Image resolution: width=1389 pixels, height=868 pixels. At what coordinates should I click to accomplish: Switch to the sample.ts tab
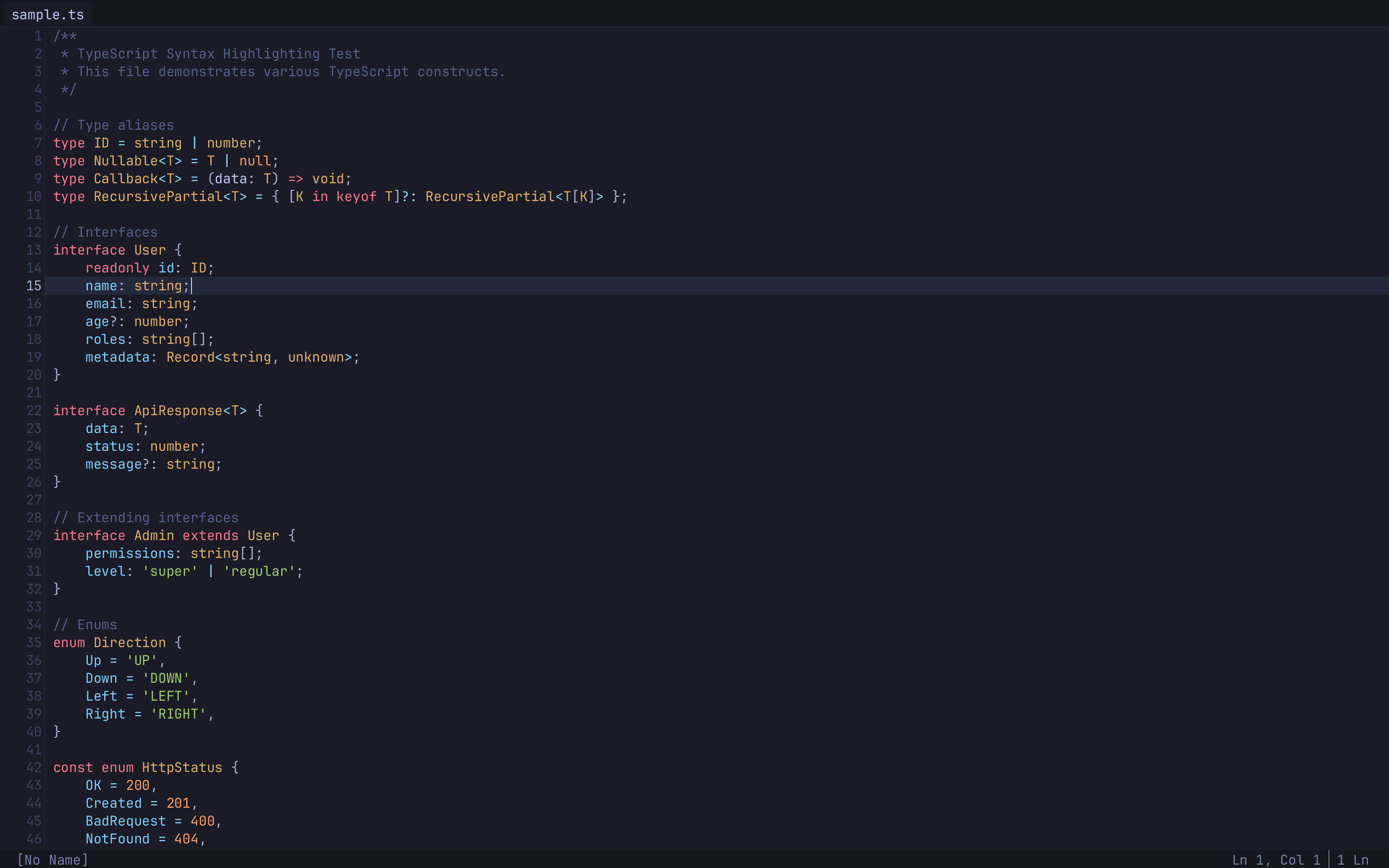point(47,14)
